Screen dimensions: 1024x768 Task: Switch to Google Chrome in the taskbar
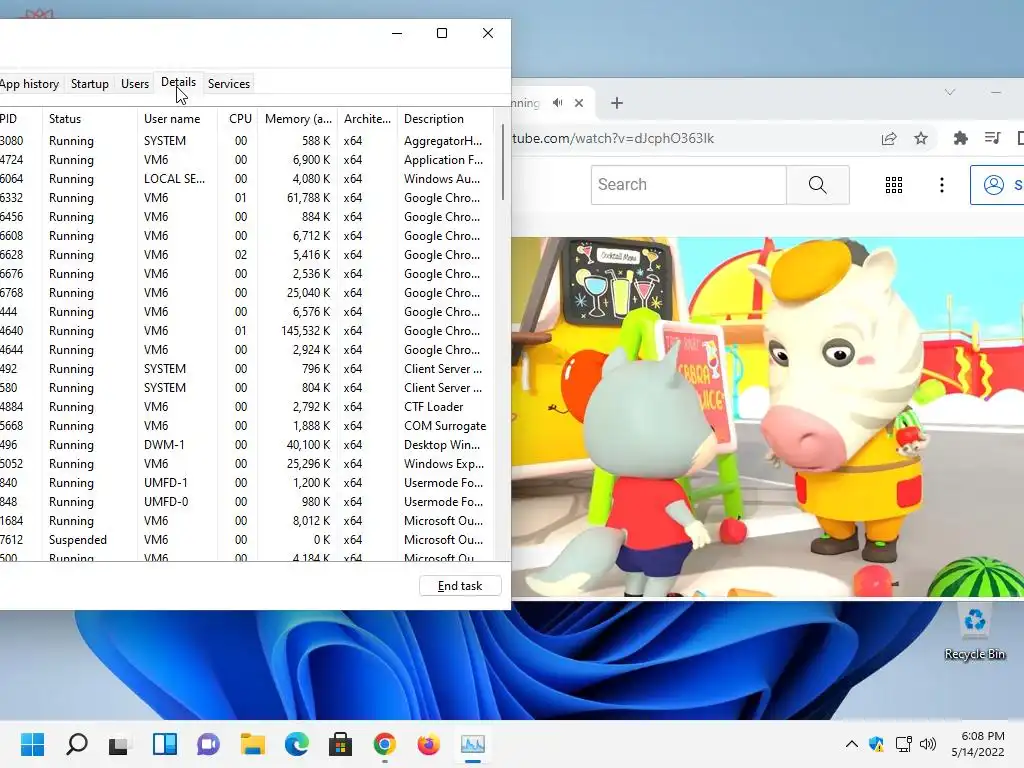(385, 744)
